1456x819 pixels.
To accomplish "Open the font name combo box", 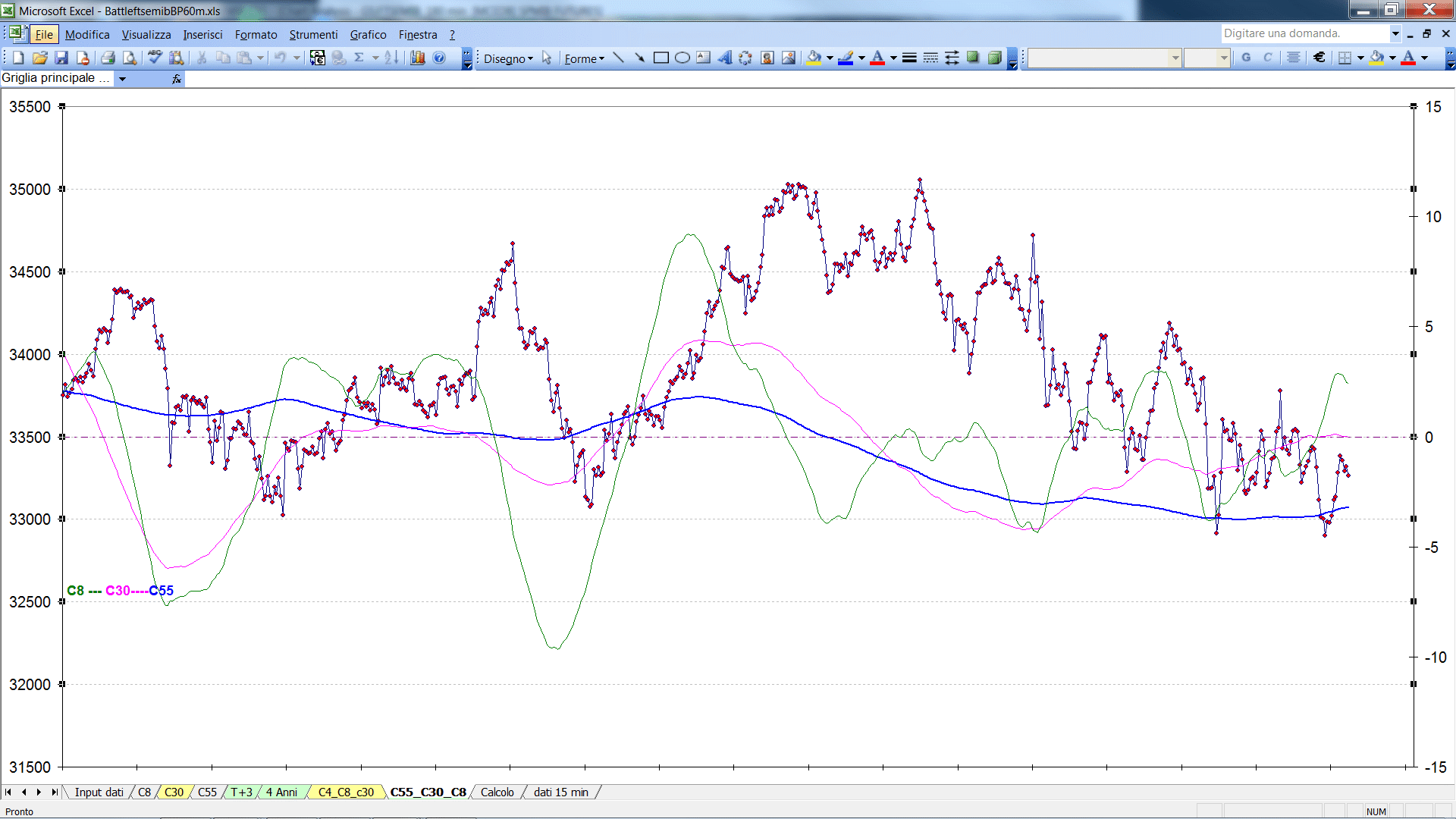I will [1104, 58].
